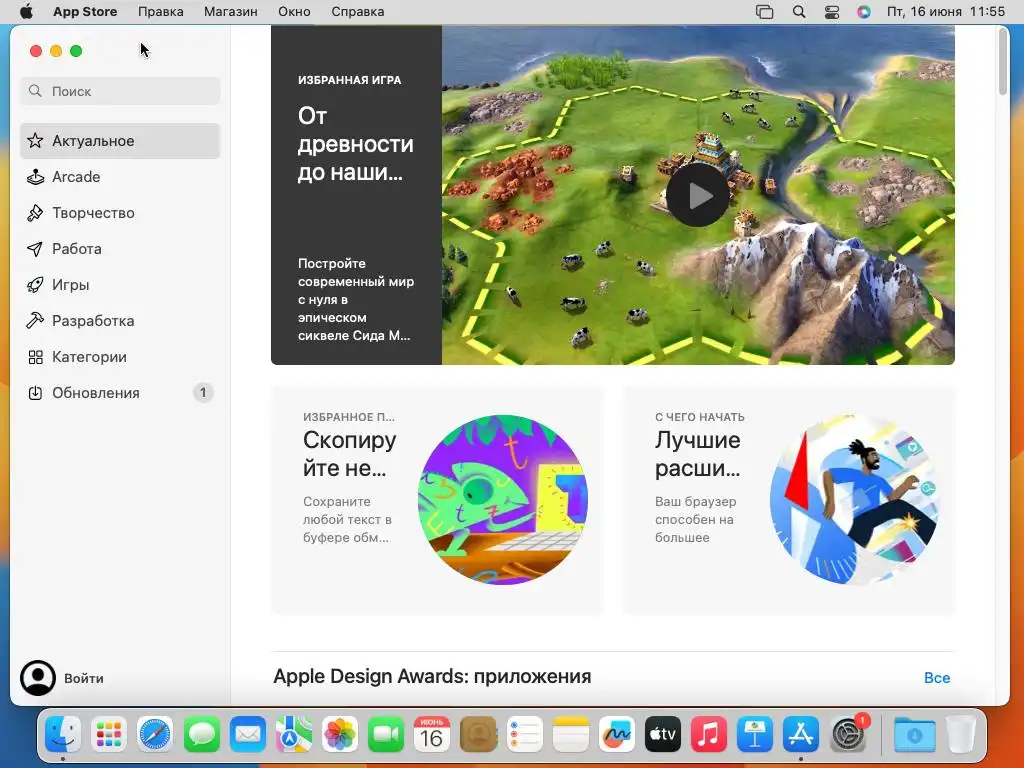
Task: Show Категории in the sidebar
Action: point(120,357)
